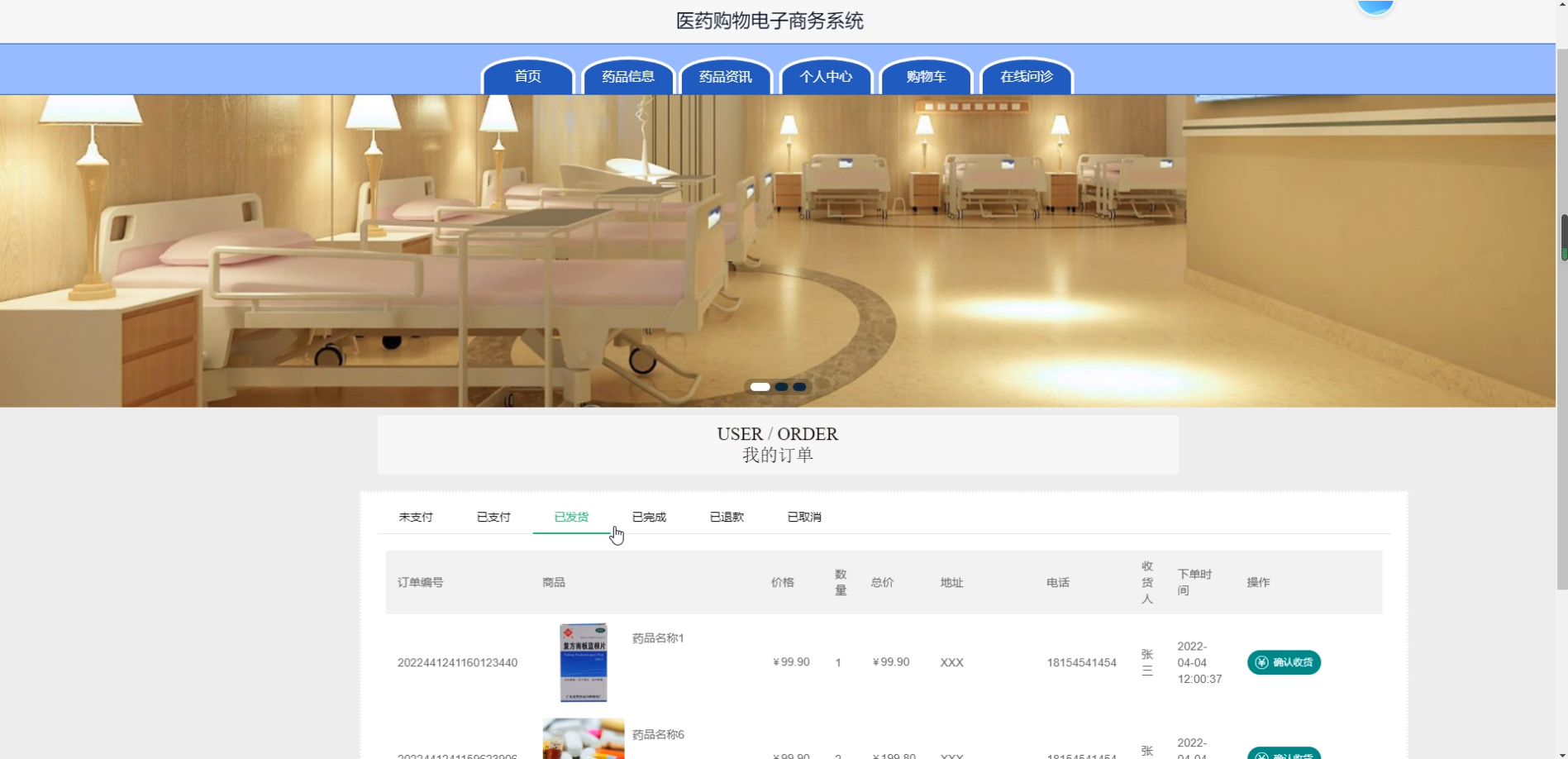Screen dimensions: 1568x759
Task: Select the third carousel indicator dot
Action: 799,387
